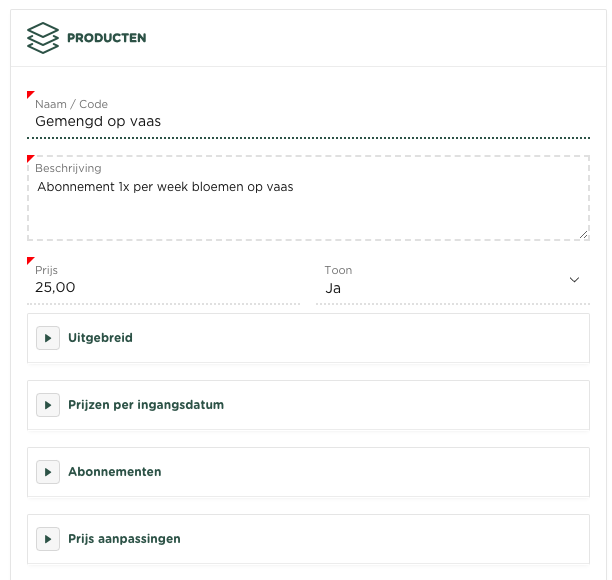Select the Toon field showing Ja
The width and height of the screenshot is (612, 580).
pos(440,288)
